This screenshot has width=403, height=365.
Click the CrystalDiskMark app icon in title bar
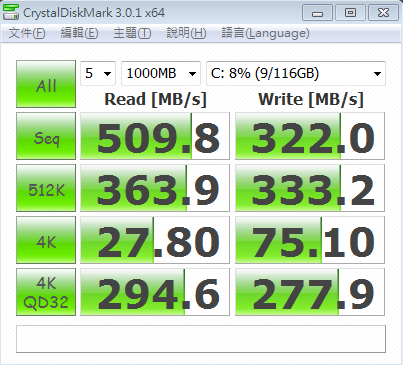(x=10, y=11)
